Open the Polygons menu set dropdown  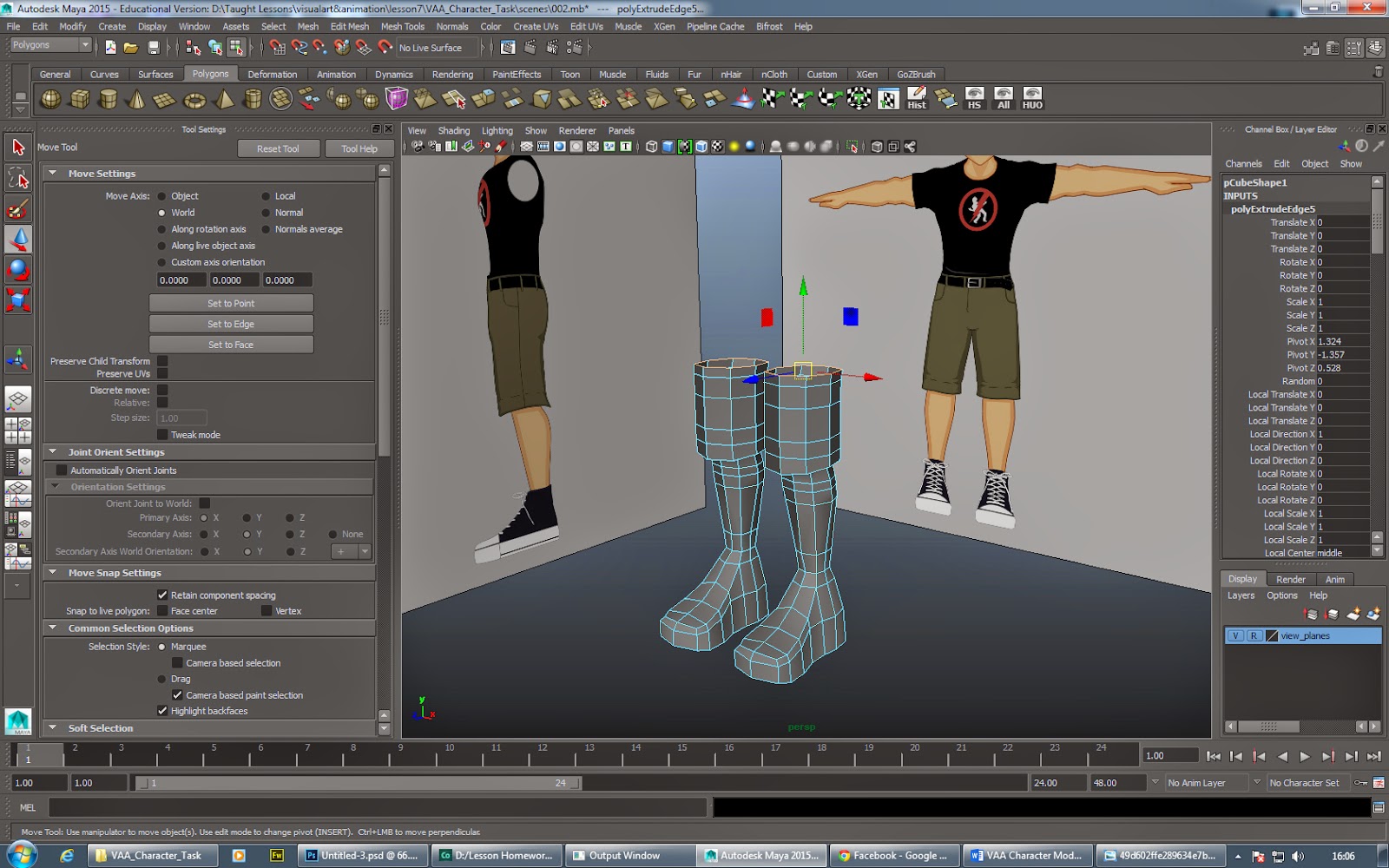48,44
